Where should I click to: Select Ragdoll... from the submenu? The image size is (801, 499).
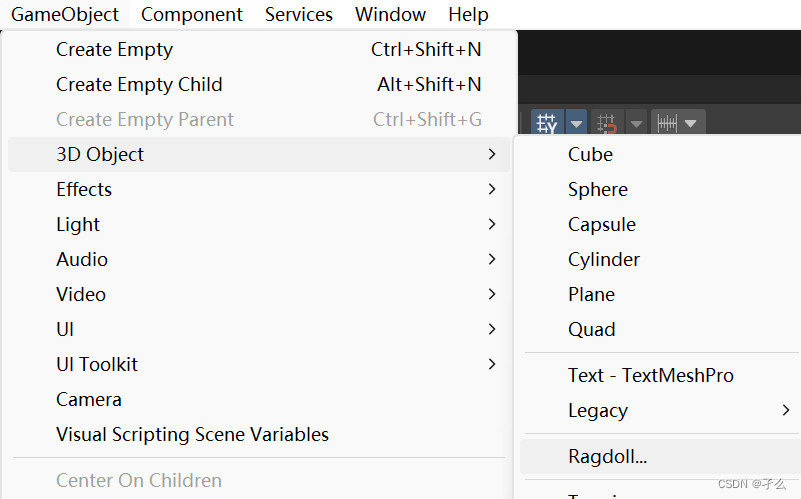coord(608,457)
